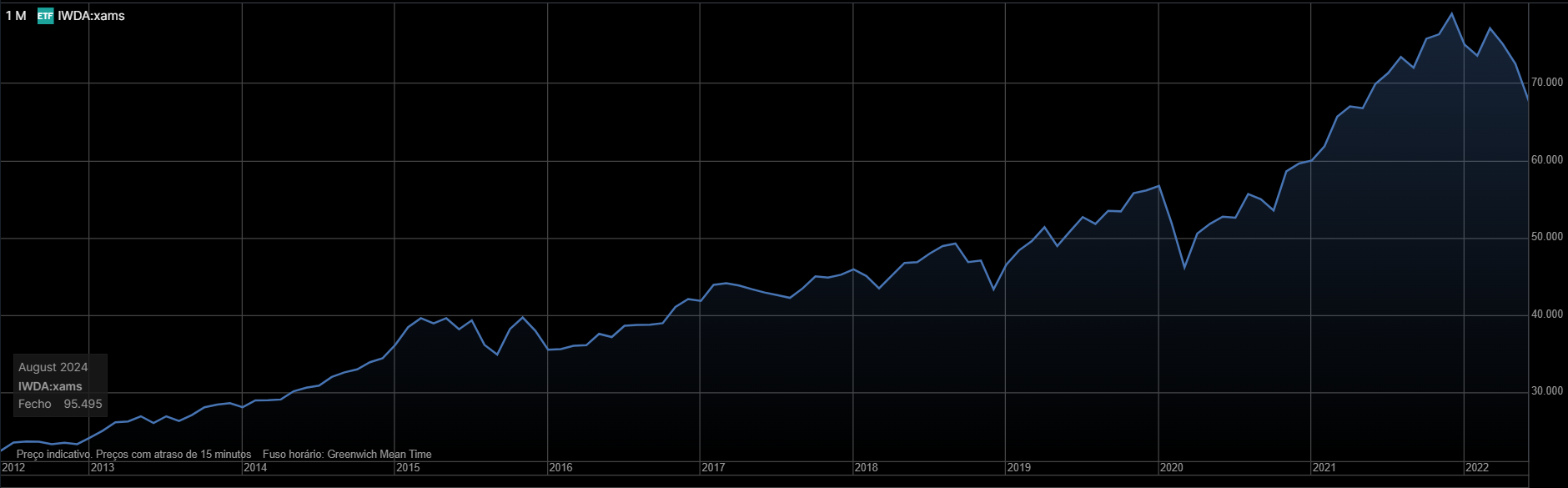
Task: Click the 2017 year axis label
Action: click(x=713, y=467)
